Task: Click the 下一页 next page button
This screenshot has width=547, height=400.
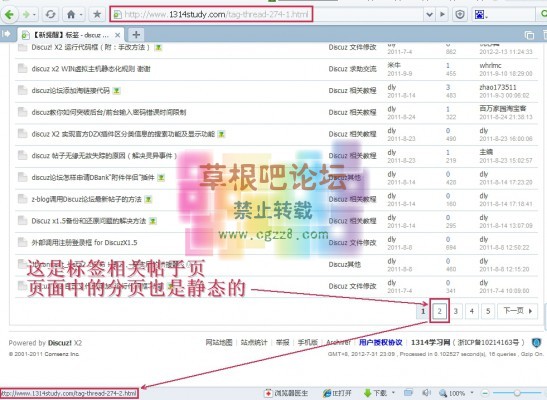Action: [518, 311]
